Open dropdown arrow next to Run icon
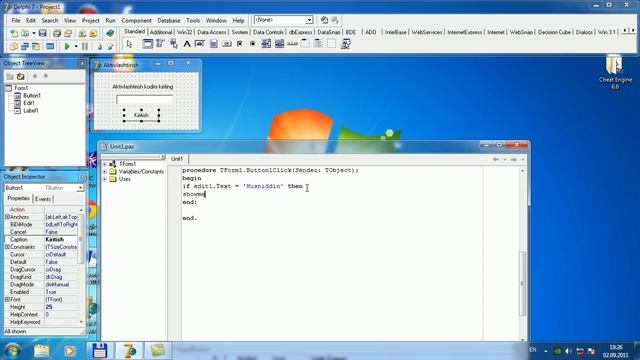Screen dimensions: 640x360 tap(76, 46)
